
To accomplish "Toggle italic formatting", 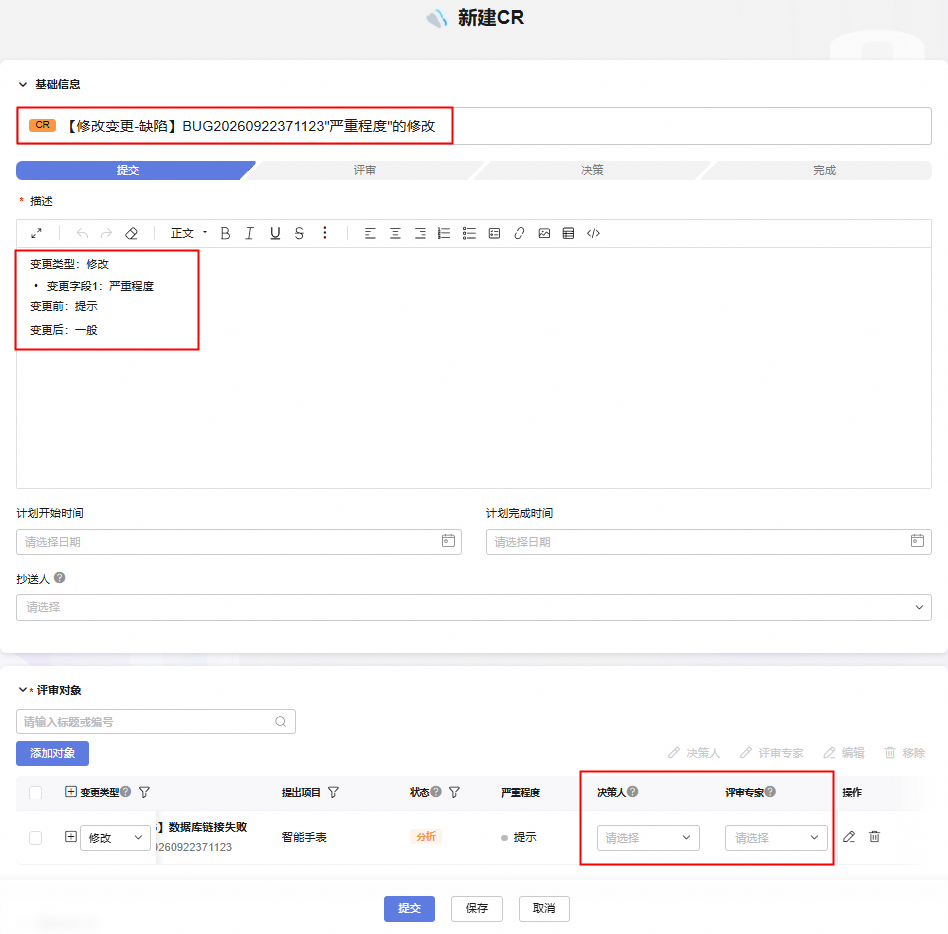I will tap(249, 233).
